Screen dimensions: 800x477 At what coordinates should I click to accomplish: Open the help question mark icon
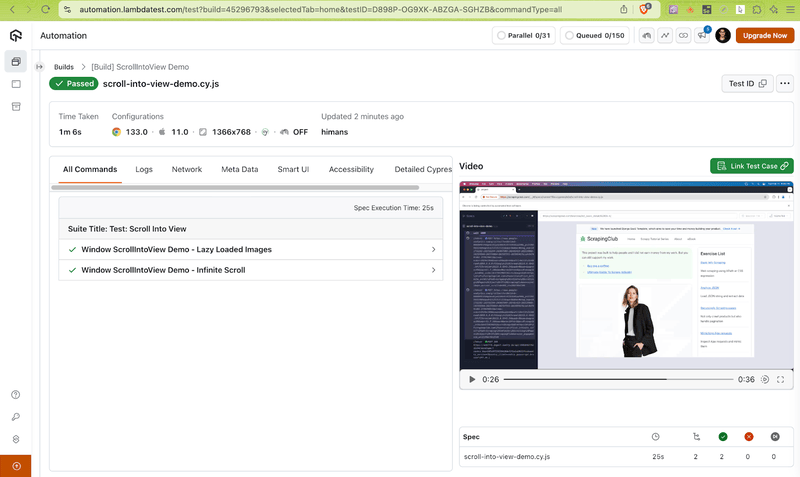pyautogui.click(x=16, y=394)
